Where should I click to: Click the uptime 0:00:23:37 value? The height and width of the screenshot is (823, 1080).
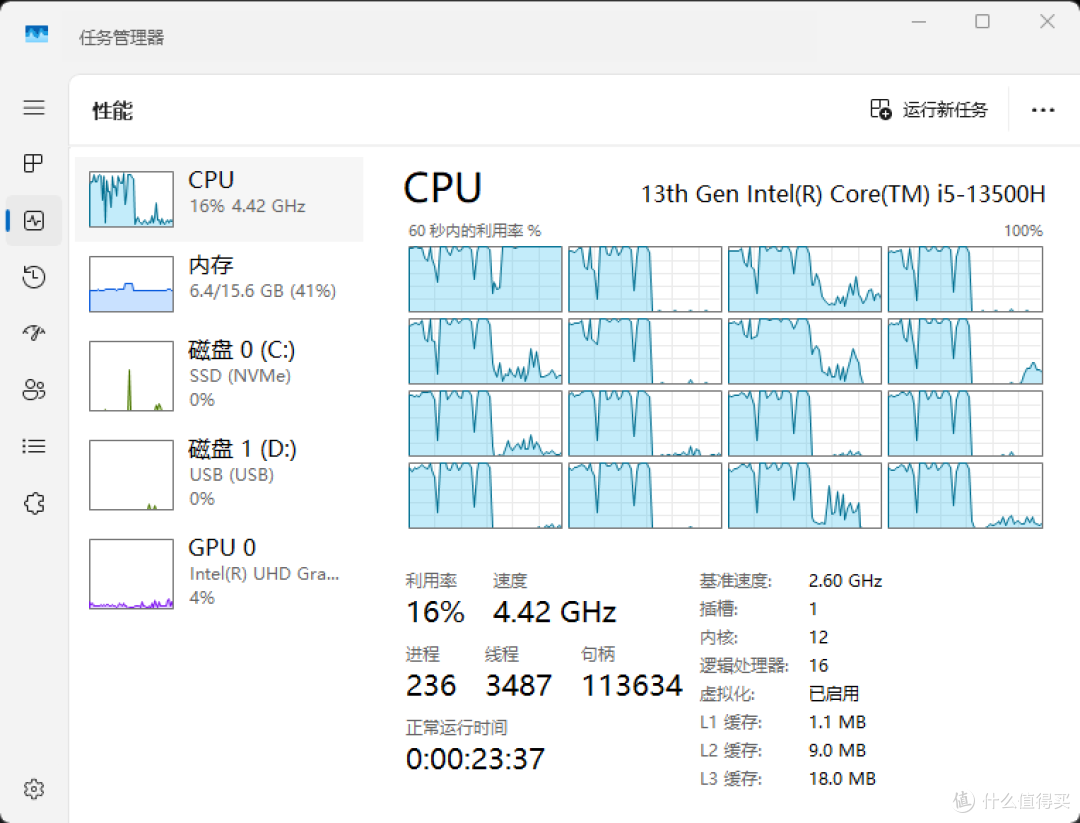(475, 760)
